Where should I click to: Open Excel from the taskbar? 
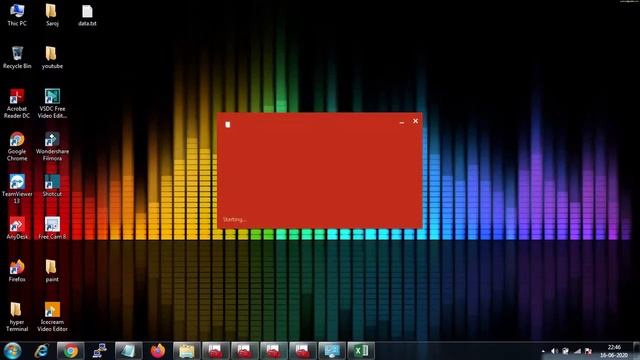coord(361,351)
